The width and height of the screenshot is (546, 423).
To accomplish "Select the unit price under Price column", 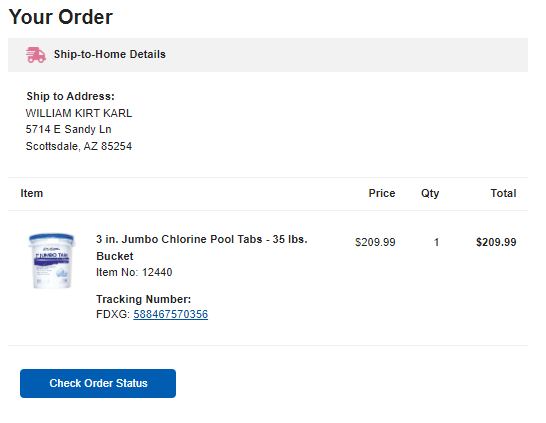I will (375, 242).
